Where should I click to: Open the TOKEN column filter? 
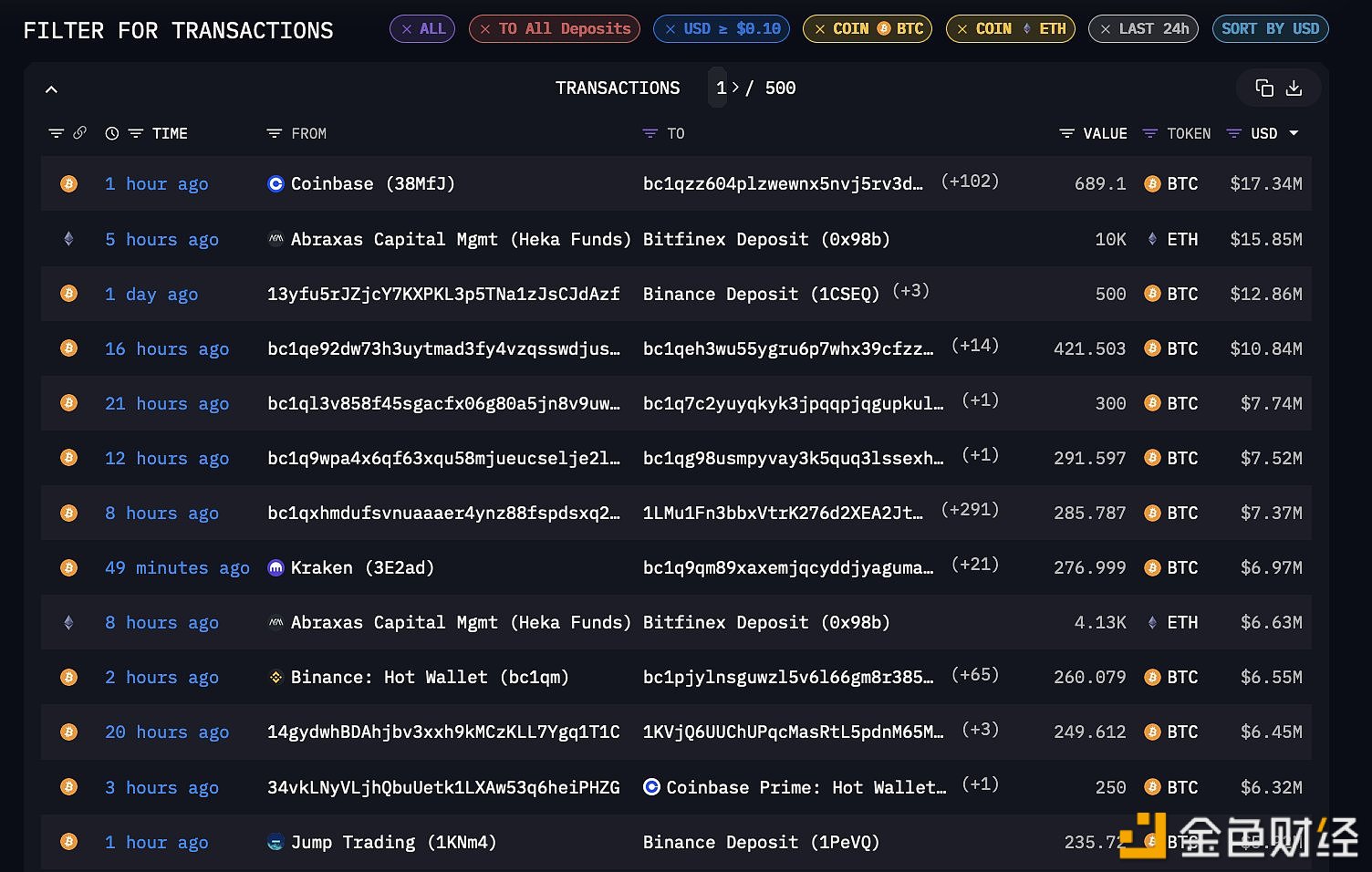click(x=1150, y=133)
